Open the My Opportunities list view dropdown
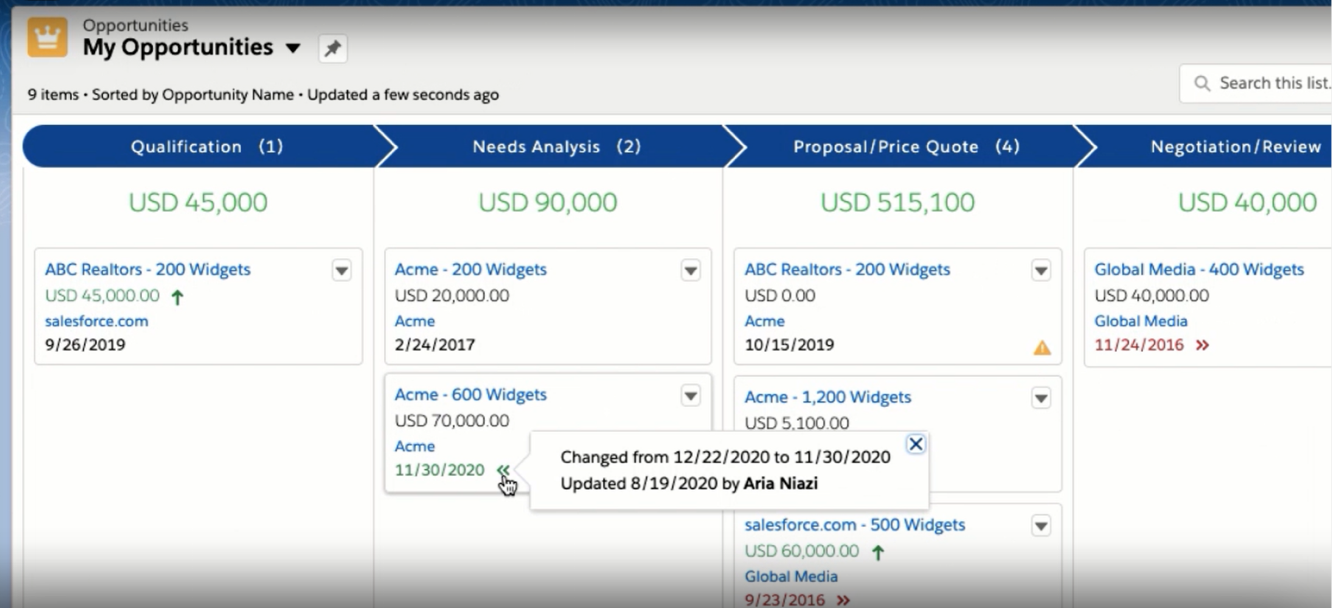 point(293,48)
